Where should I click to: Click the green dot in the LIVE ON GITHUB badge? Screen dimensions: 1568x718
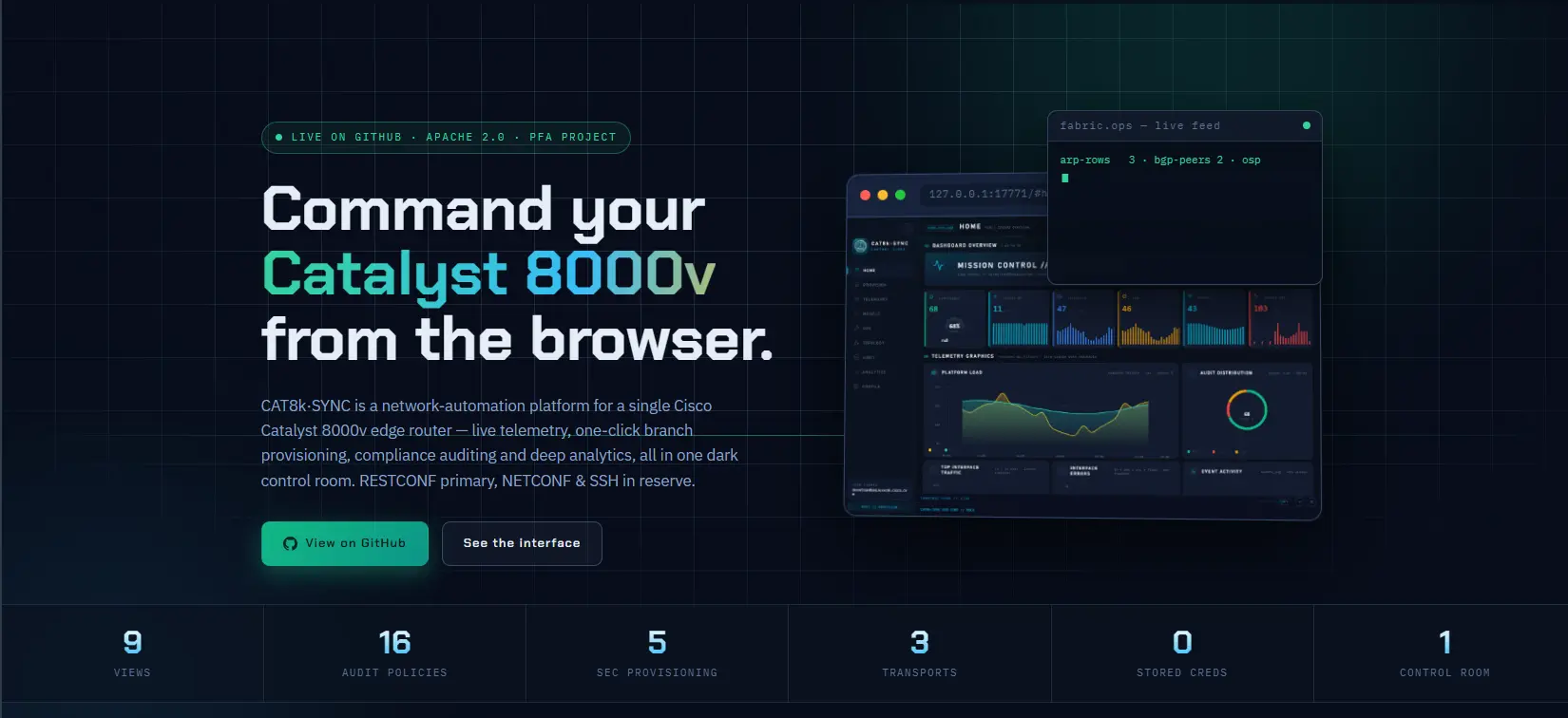tap(278, 138)
